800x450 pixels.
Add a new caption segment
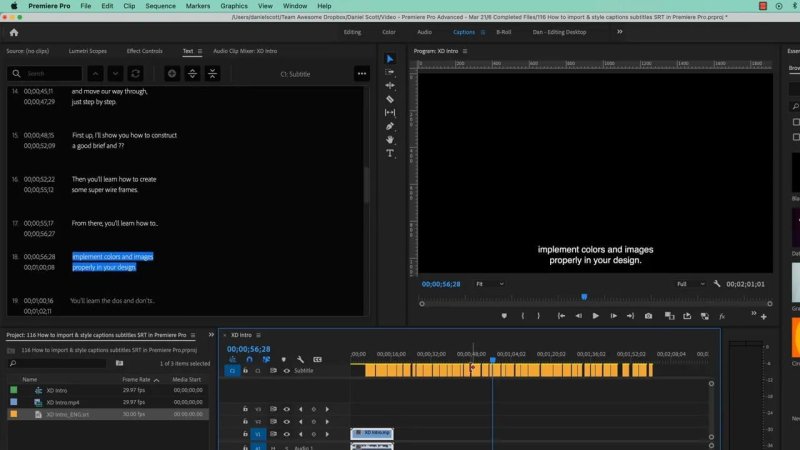tap(172, 73)
